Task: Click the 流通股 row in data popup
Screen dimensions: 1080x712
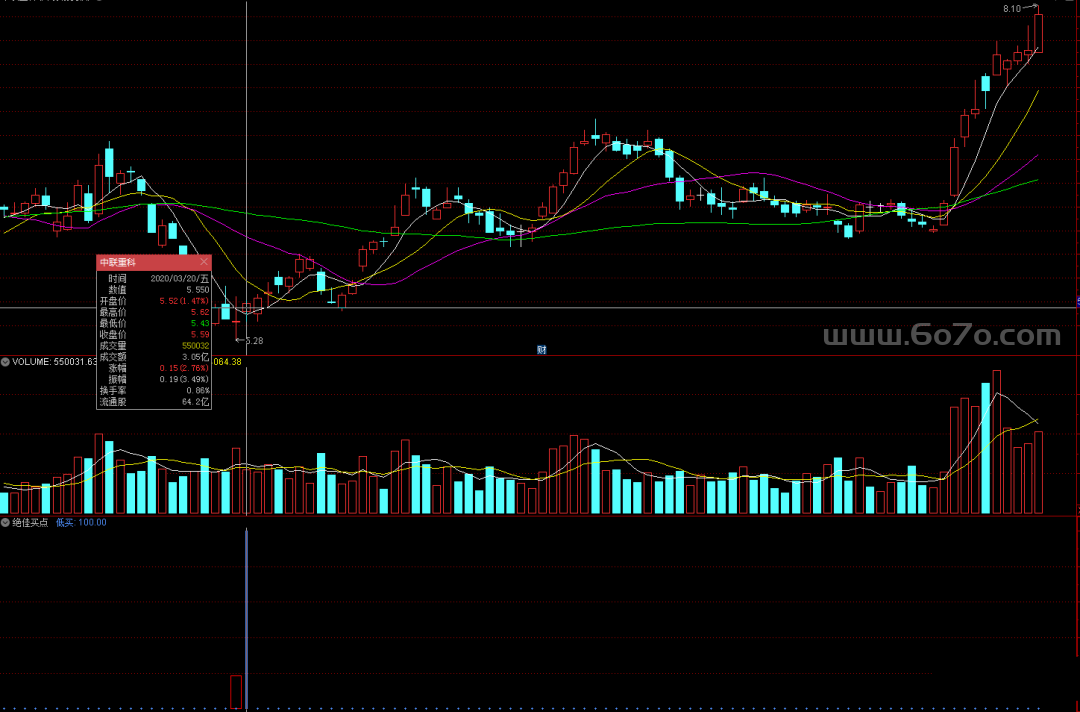Action: tap(154, 401)
